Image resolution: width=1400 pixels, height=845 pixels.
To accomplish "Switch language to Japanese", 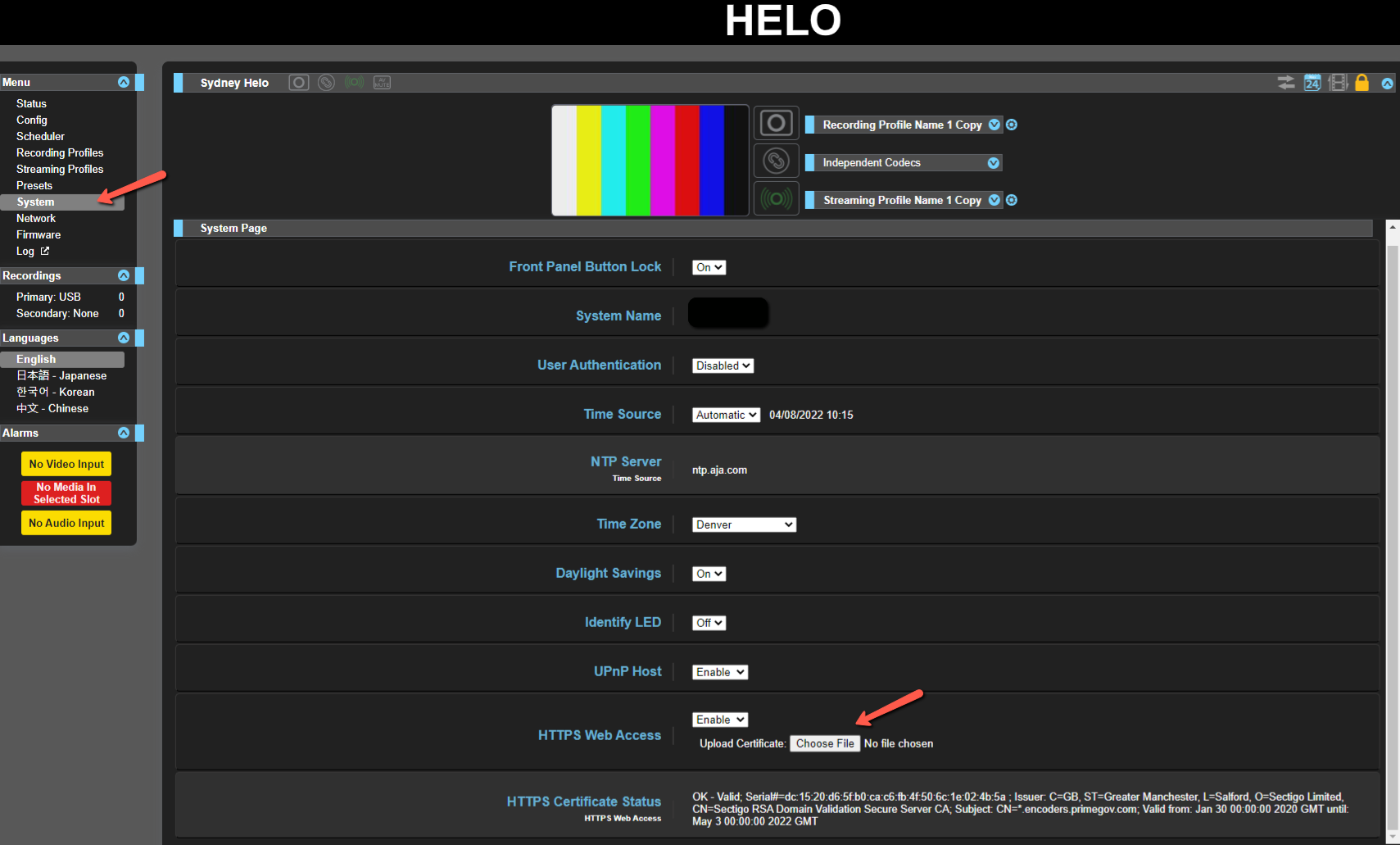I will tap(61, 375).
